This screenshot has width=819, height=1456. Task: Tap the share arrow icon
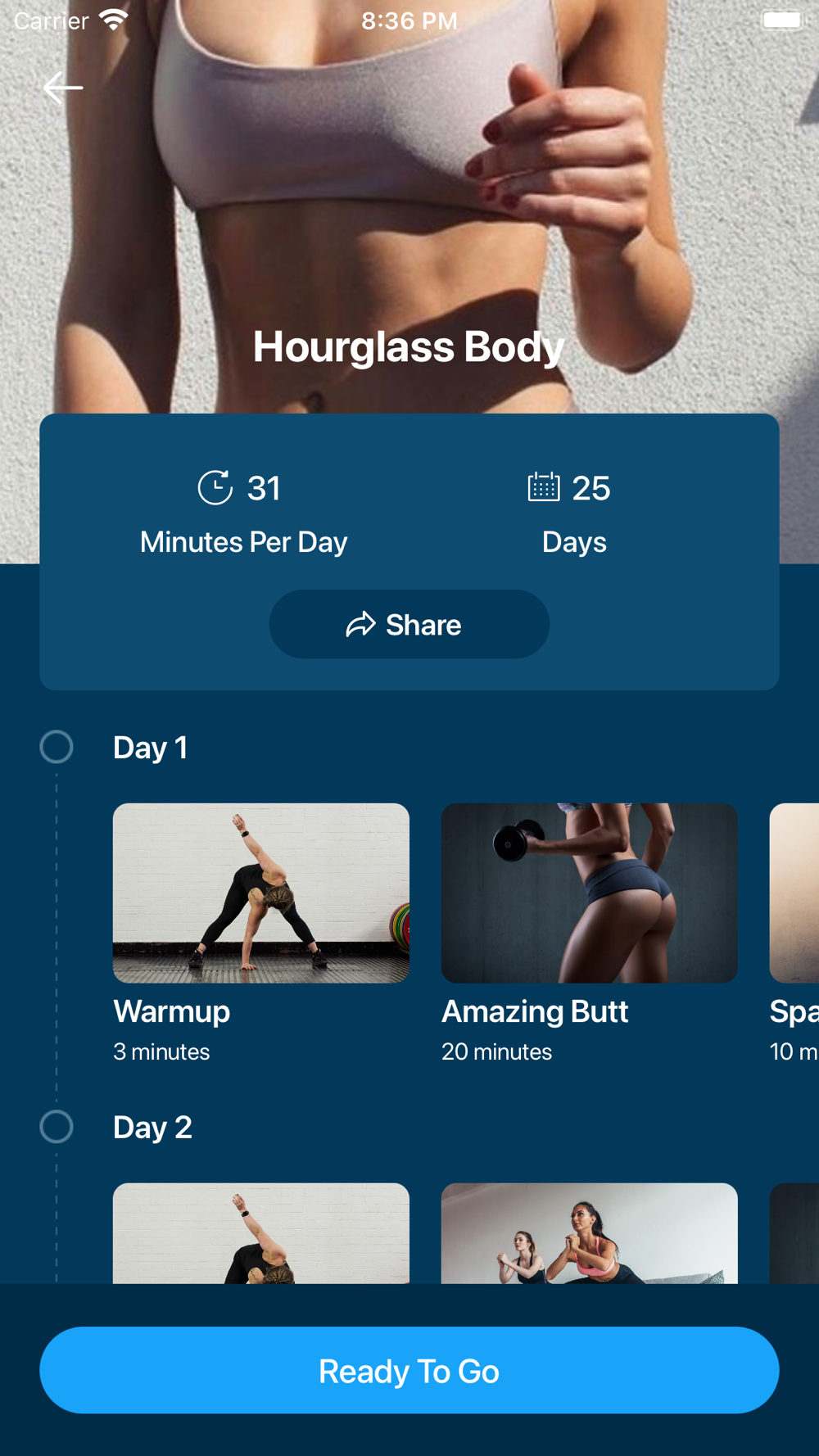click(x=360, y=625)
